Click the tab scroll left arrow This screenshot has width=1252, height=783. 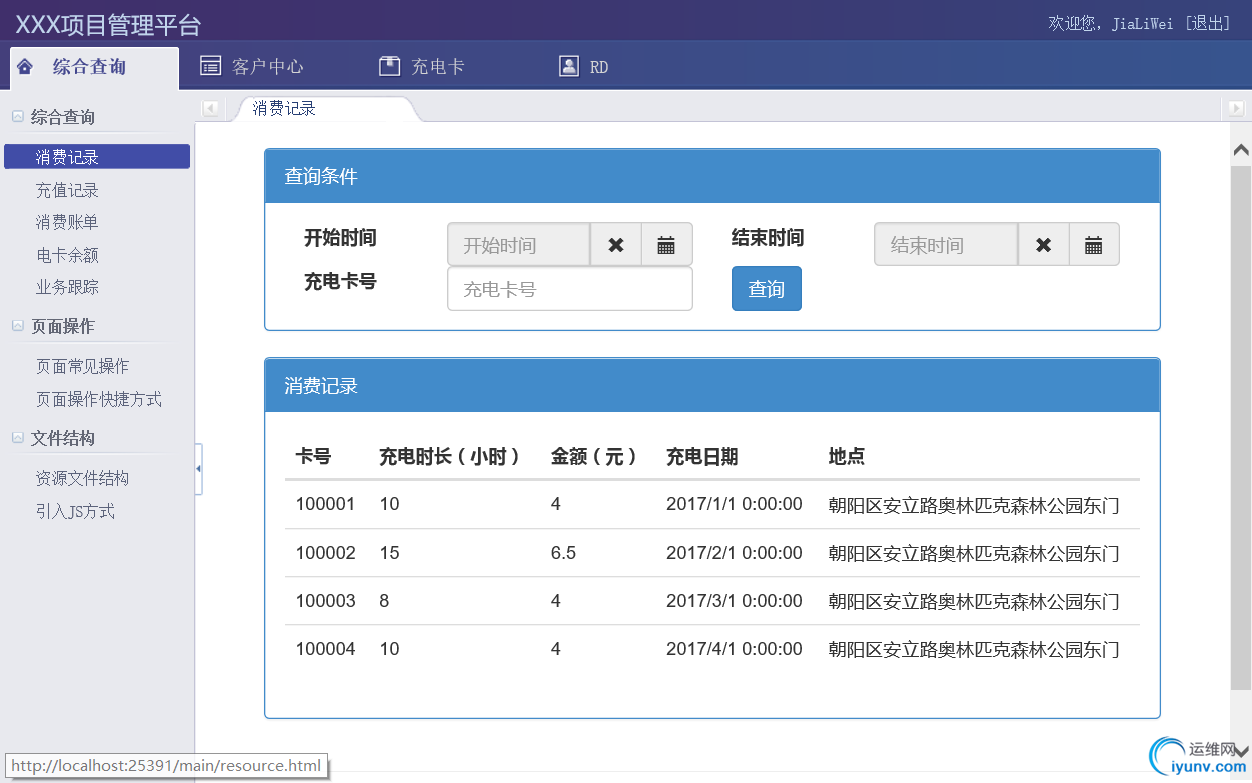[x=211, y=108]
